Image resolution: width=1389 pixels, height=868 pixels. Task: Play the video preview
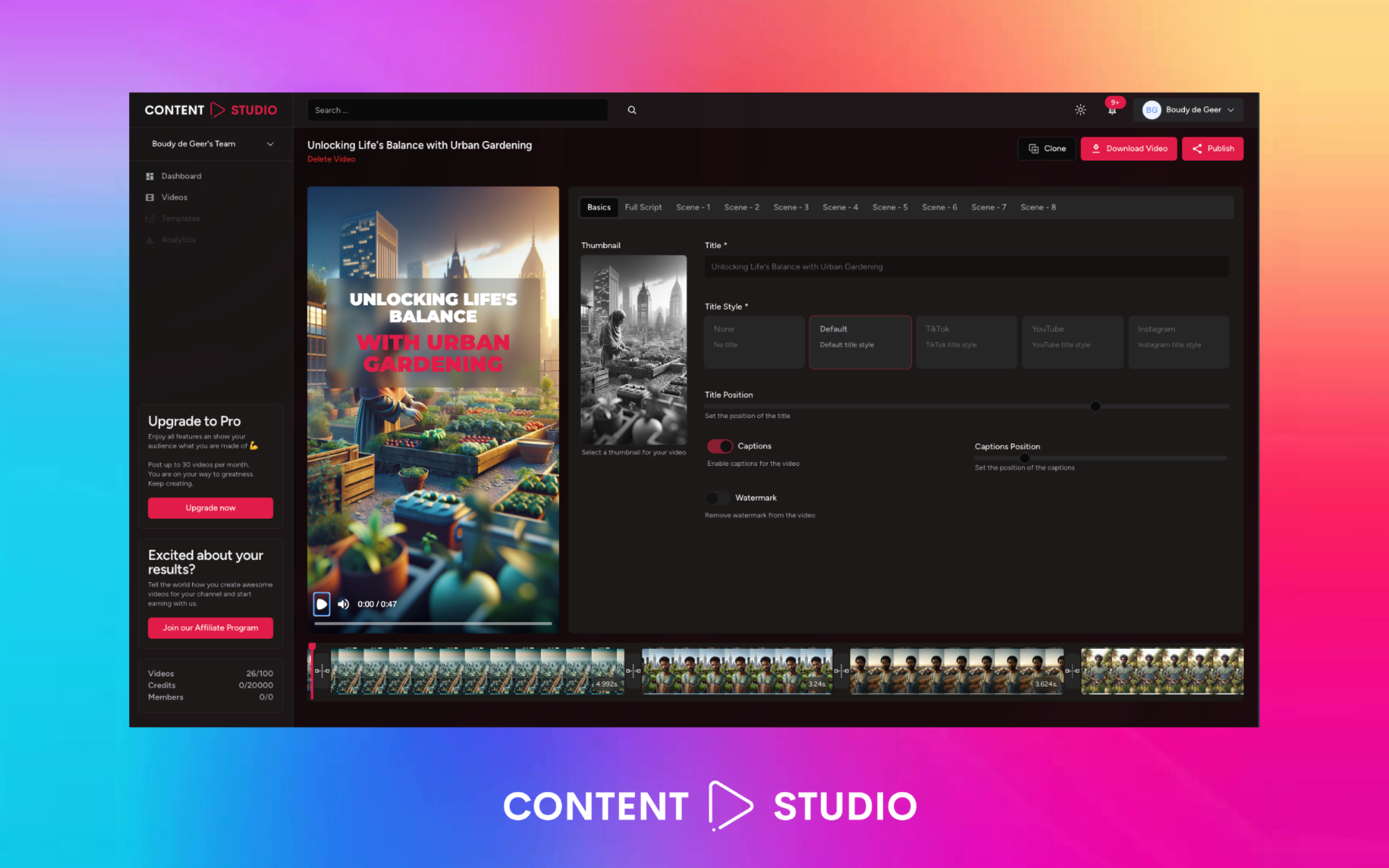322,604
